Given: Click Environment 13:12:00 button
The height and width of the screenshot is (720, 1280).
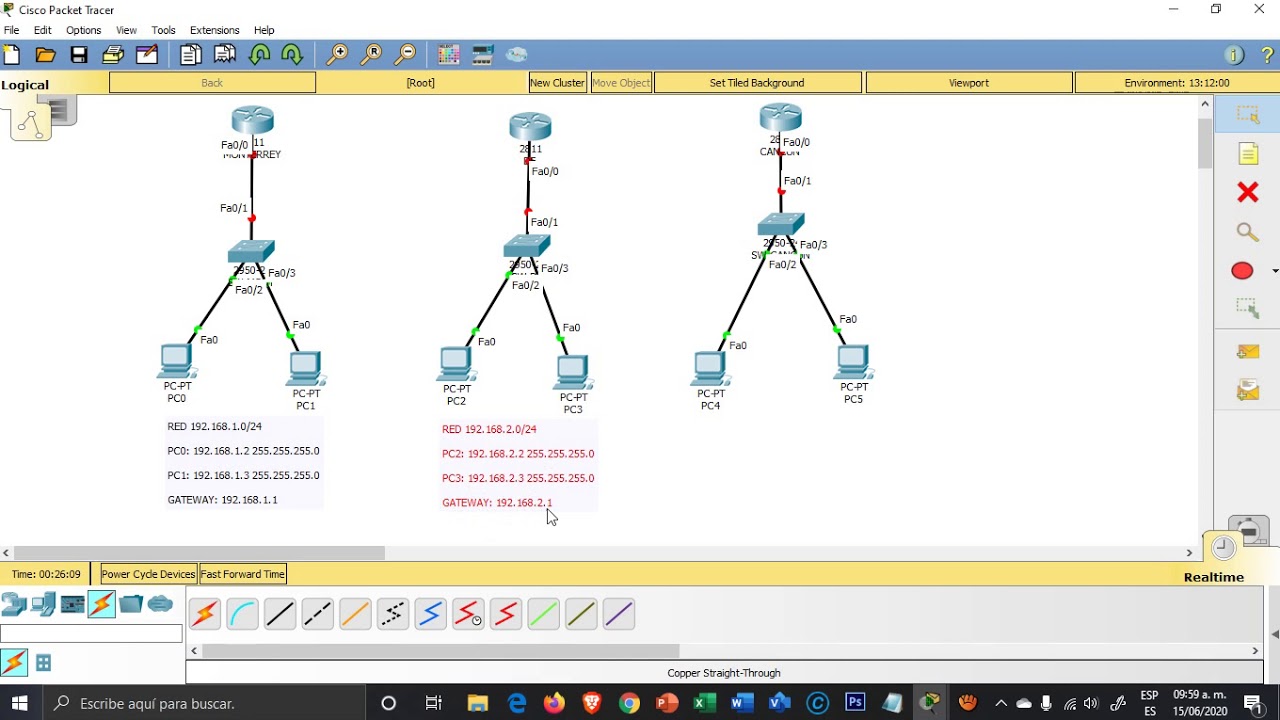Looking at the screenshot, I should (x=1177, y=83).
